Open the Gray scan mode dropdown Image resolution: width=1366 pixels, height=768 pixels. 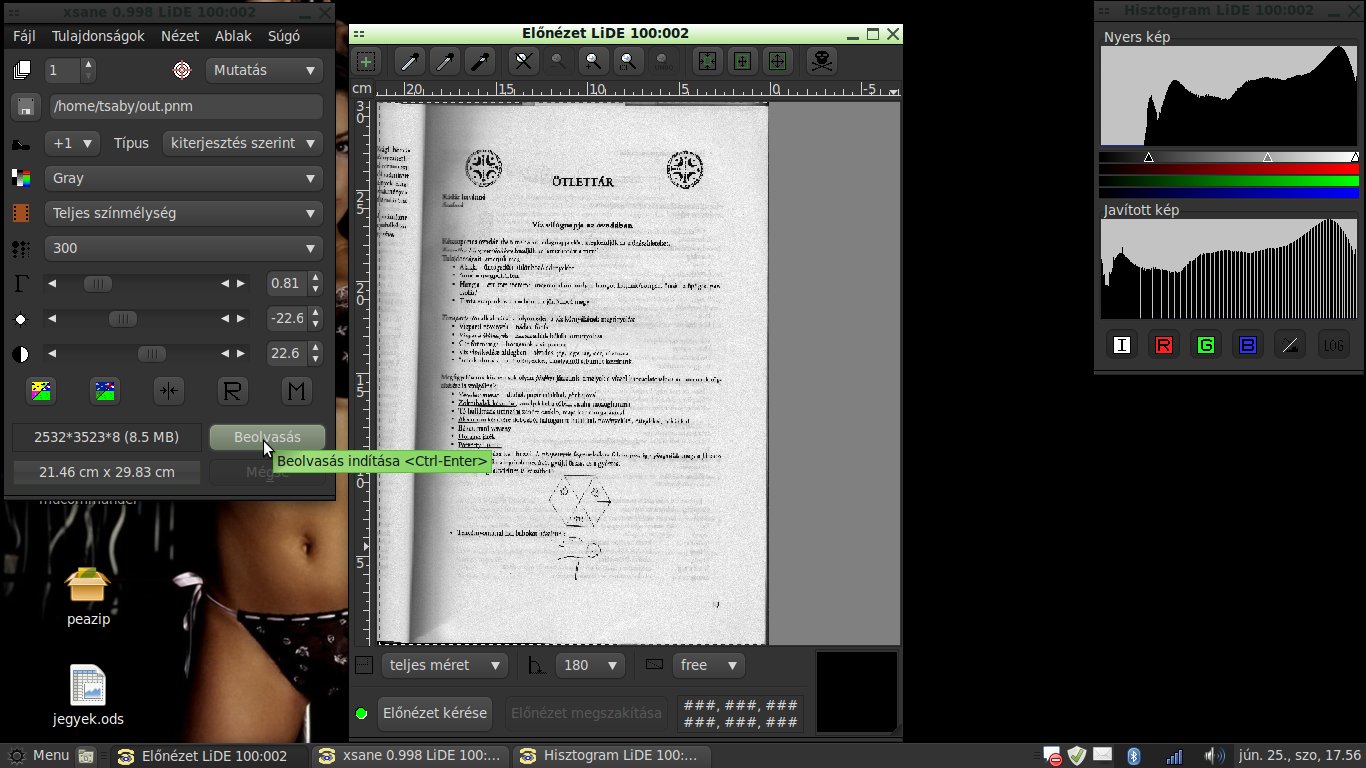[x=184, y=178]
